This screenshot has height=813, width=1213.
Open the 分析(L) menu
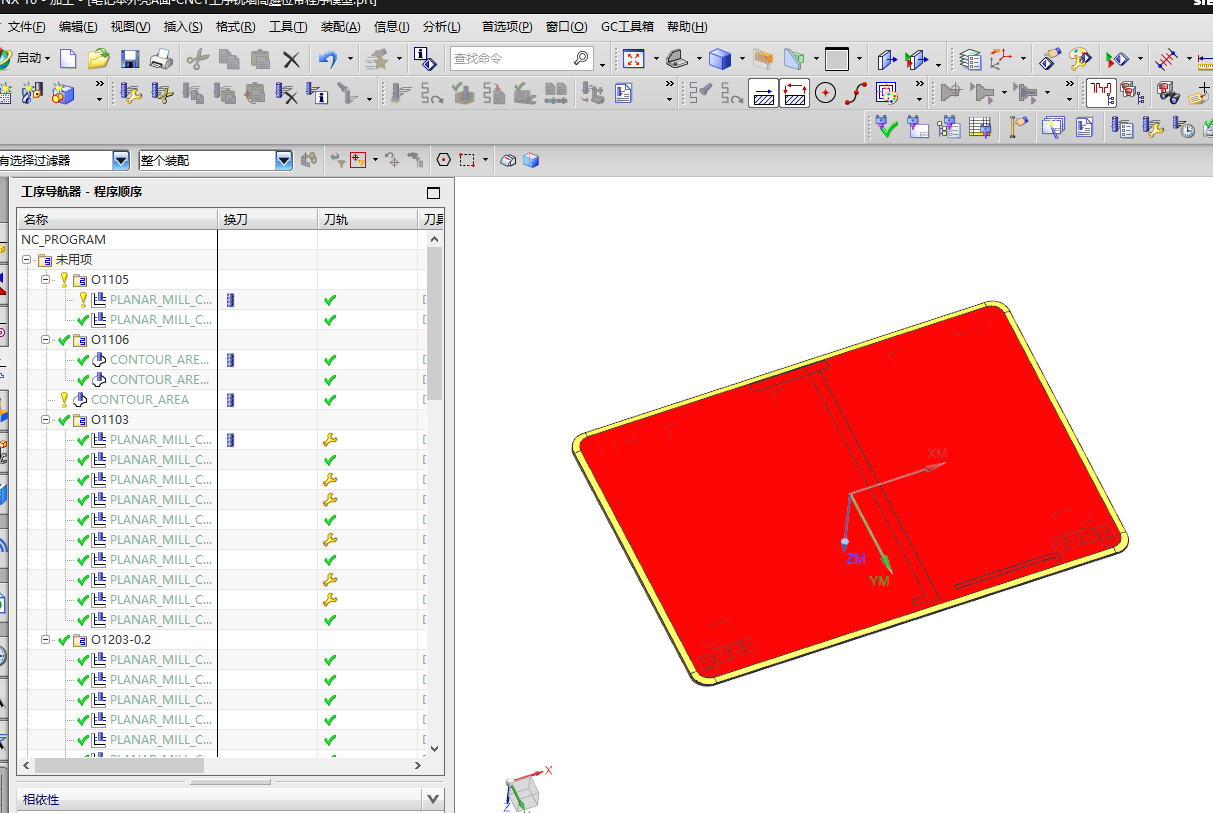441,27
